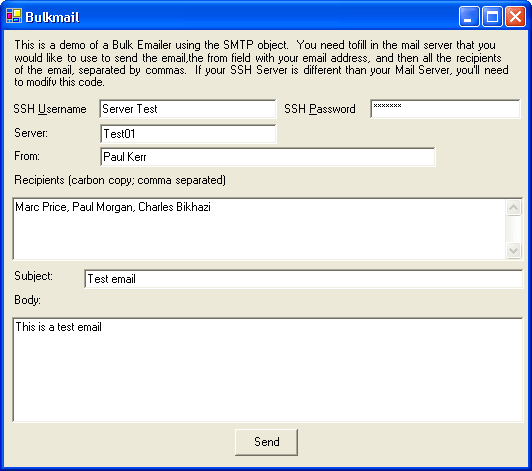Click the From: label
Image resolution: width=532 pixels, height=471 pixels.
tap(27, 156)
